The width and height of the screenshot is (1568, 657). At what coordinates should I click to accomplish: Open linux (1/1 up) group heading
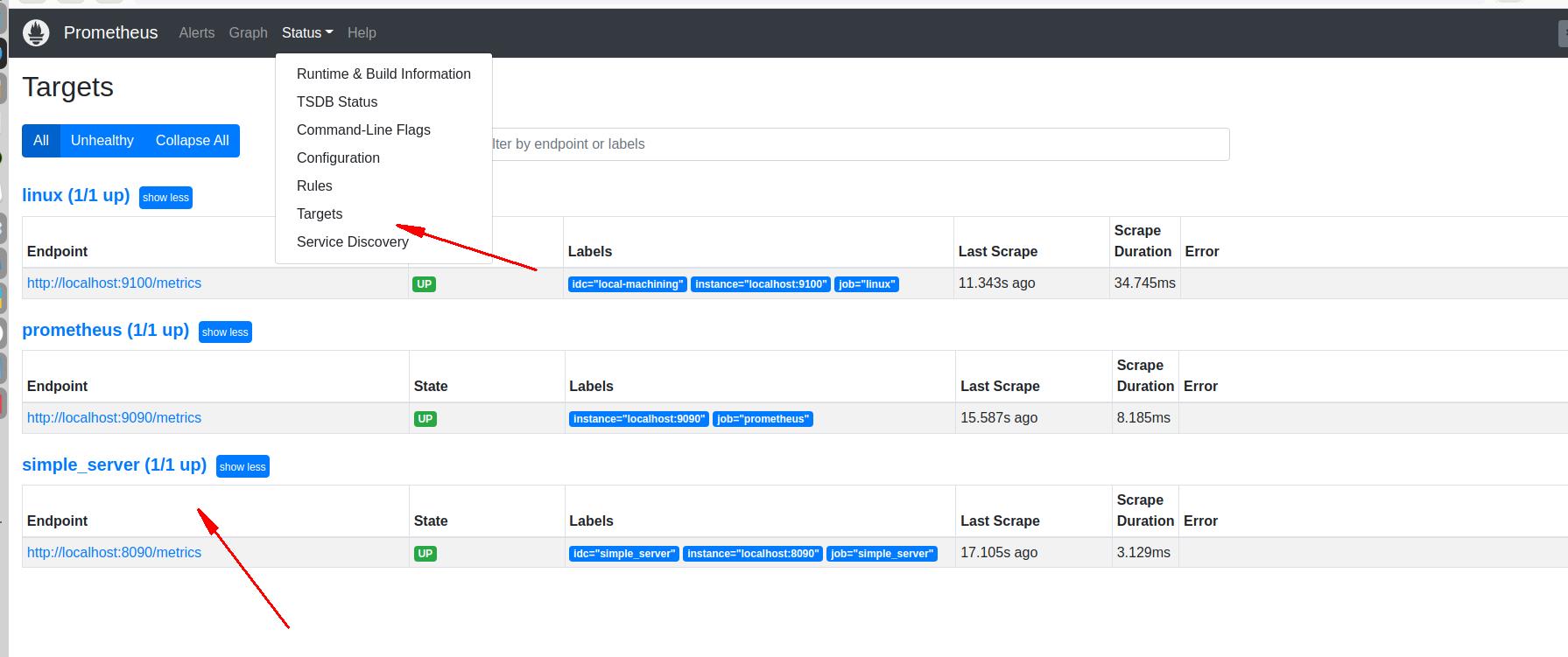[76, 195]
